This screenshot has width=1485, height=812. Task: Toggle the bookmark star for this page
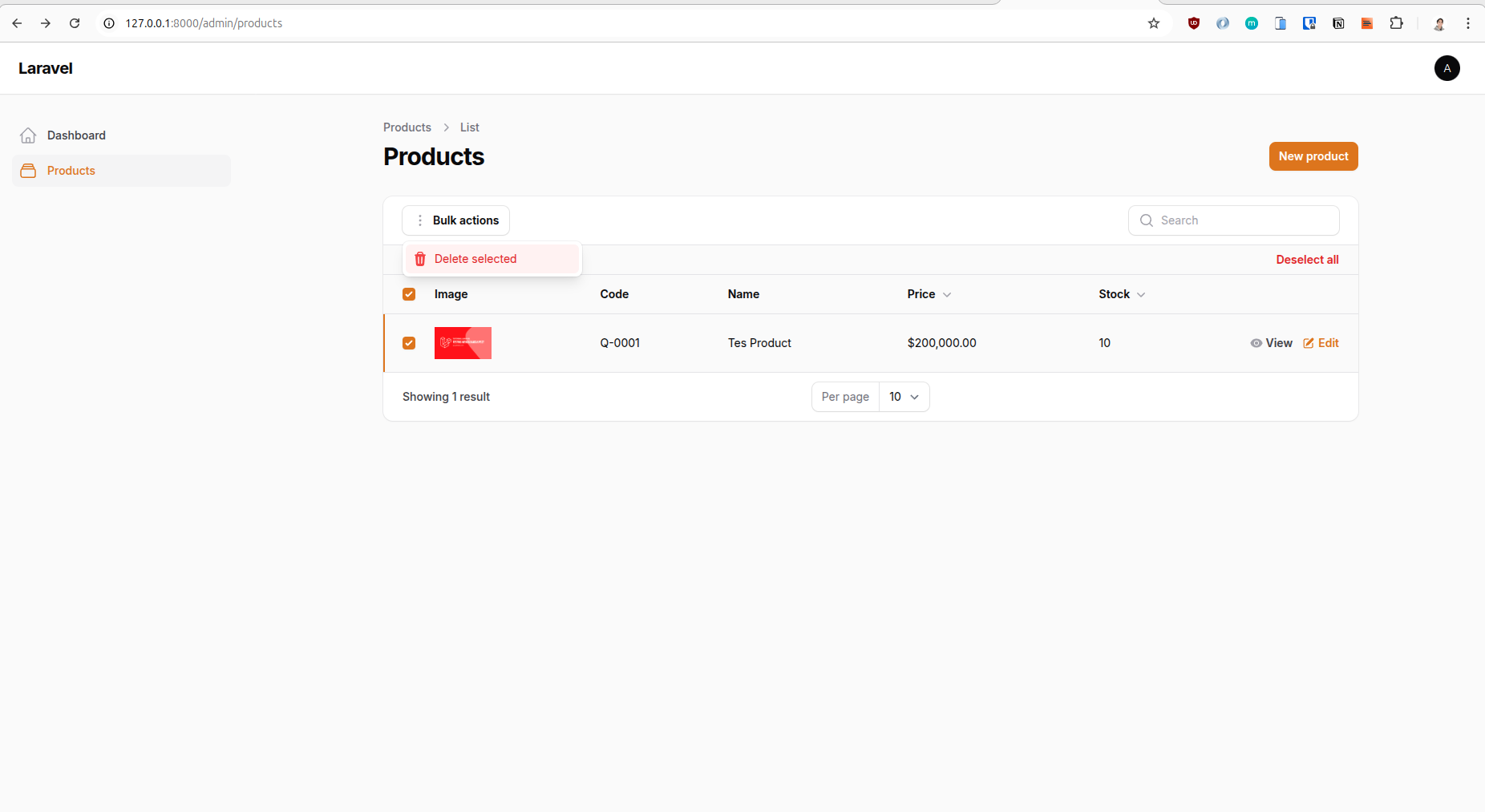[1154, 23]
